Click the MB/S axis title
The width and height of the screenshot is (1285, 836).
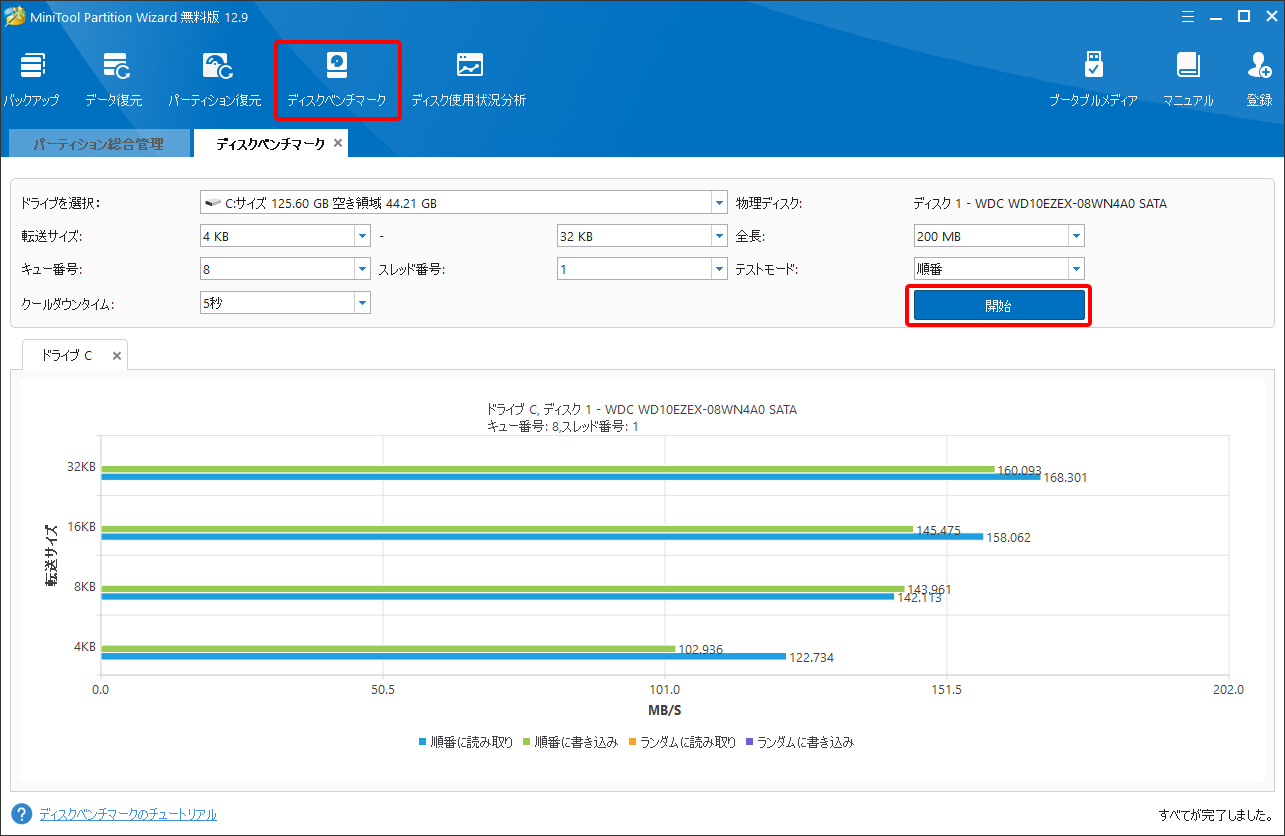(x=664, y=711)
